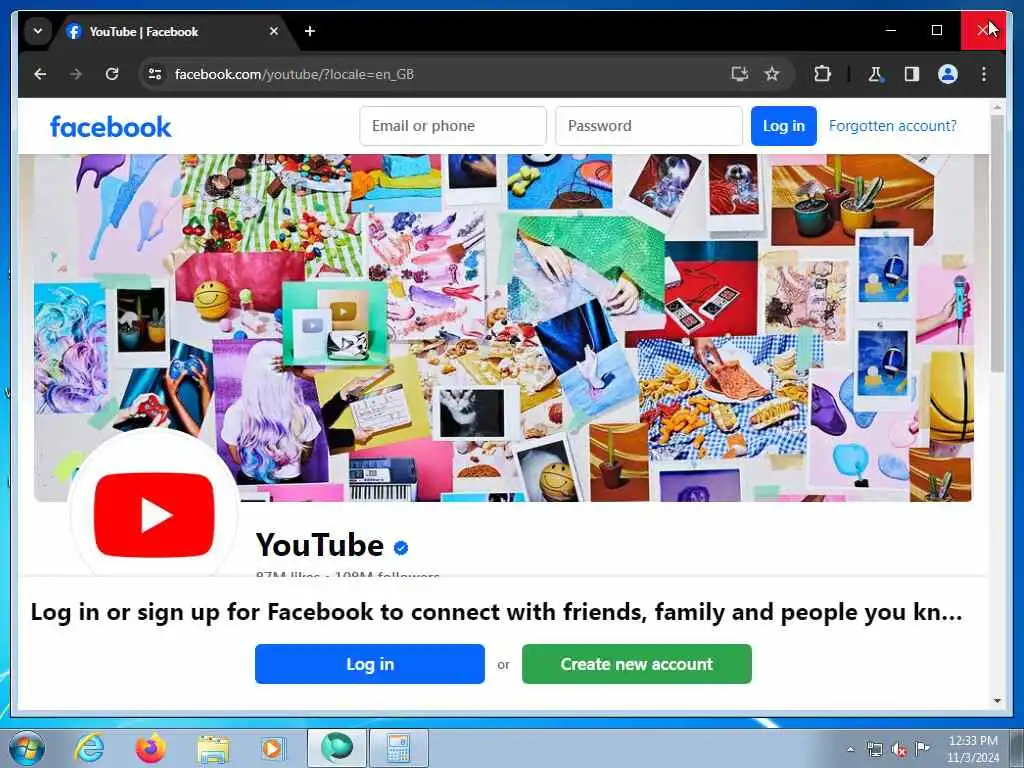Open the Extensions puzzle icon
The width and height of the screenshot is (1024, 768).
pos(822,74)
